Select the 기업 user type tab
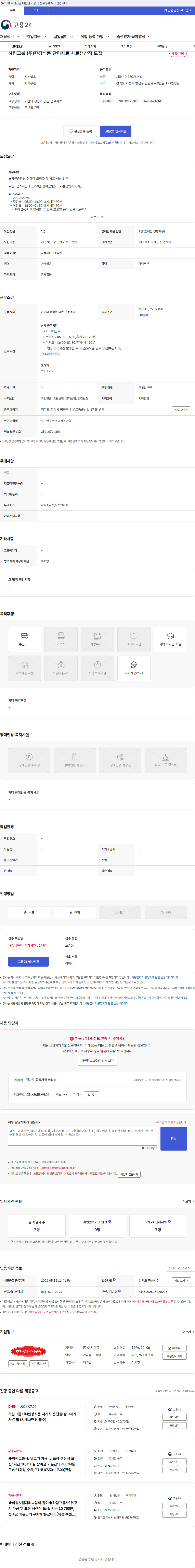 coord(36,10)
